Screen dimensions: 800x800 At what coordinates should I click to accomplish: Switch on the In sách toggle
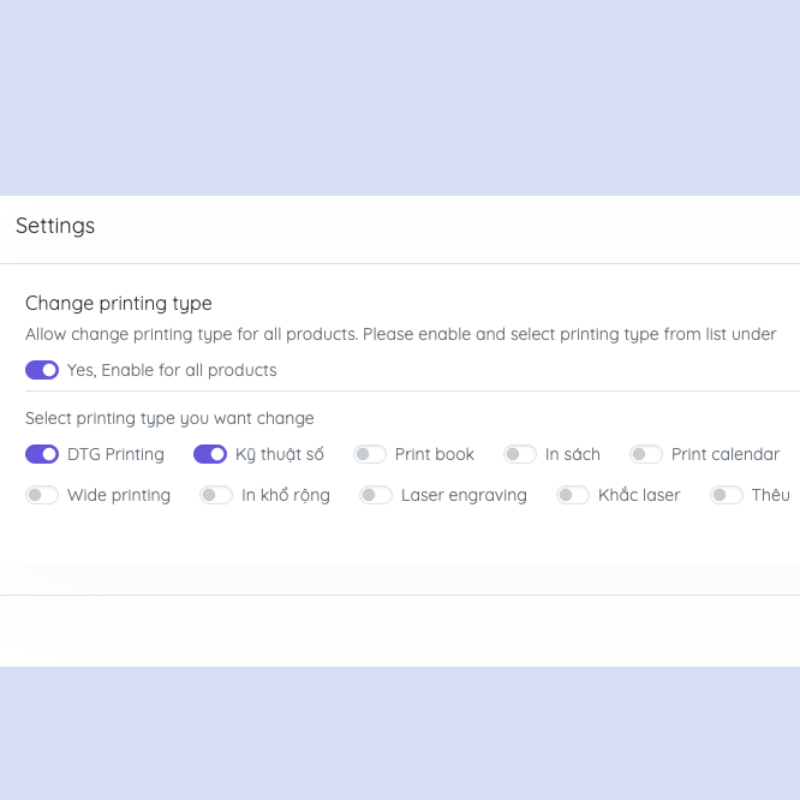(x=520, y=454)
